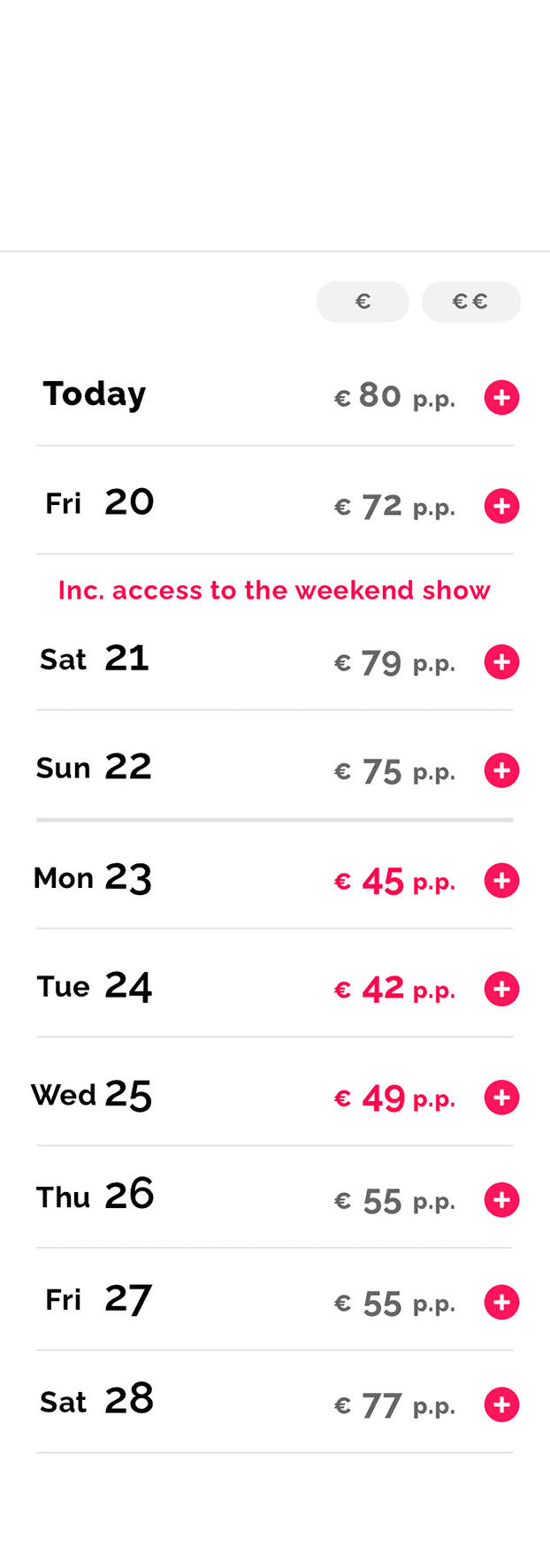This screenshot has height=1568, width=550.
Task: Add Sat 28 using the plus icon
Action: [501, 1404]
